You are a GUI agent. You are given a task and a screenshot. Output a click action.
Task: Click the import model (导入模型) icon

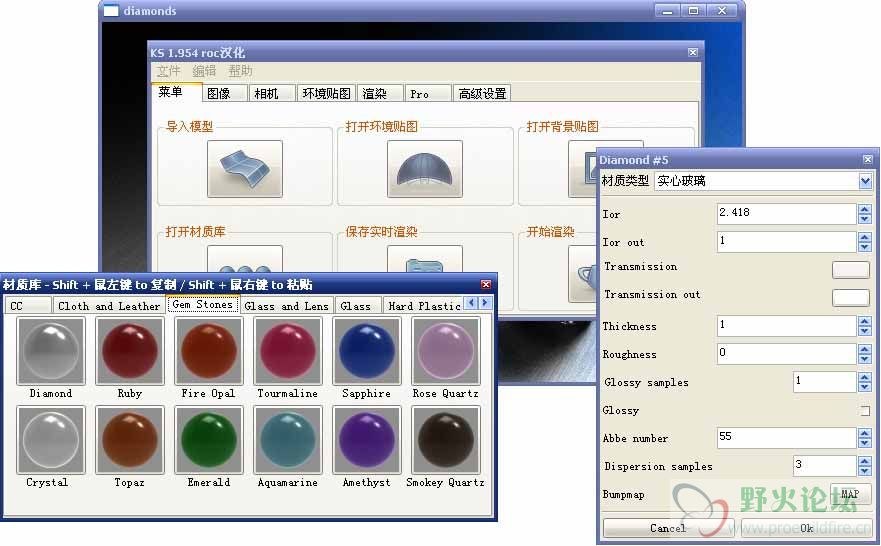[245, 168]
